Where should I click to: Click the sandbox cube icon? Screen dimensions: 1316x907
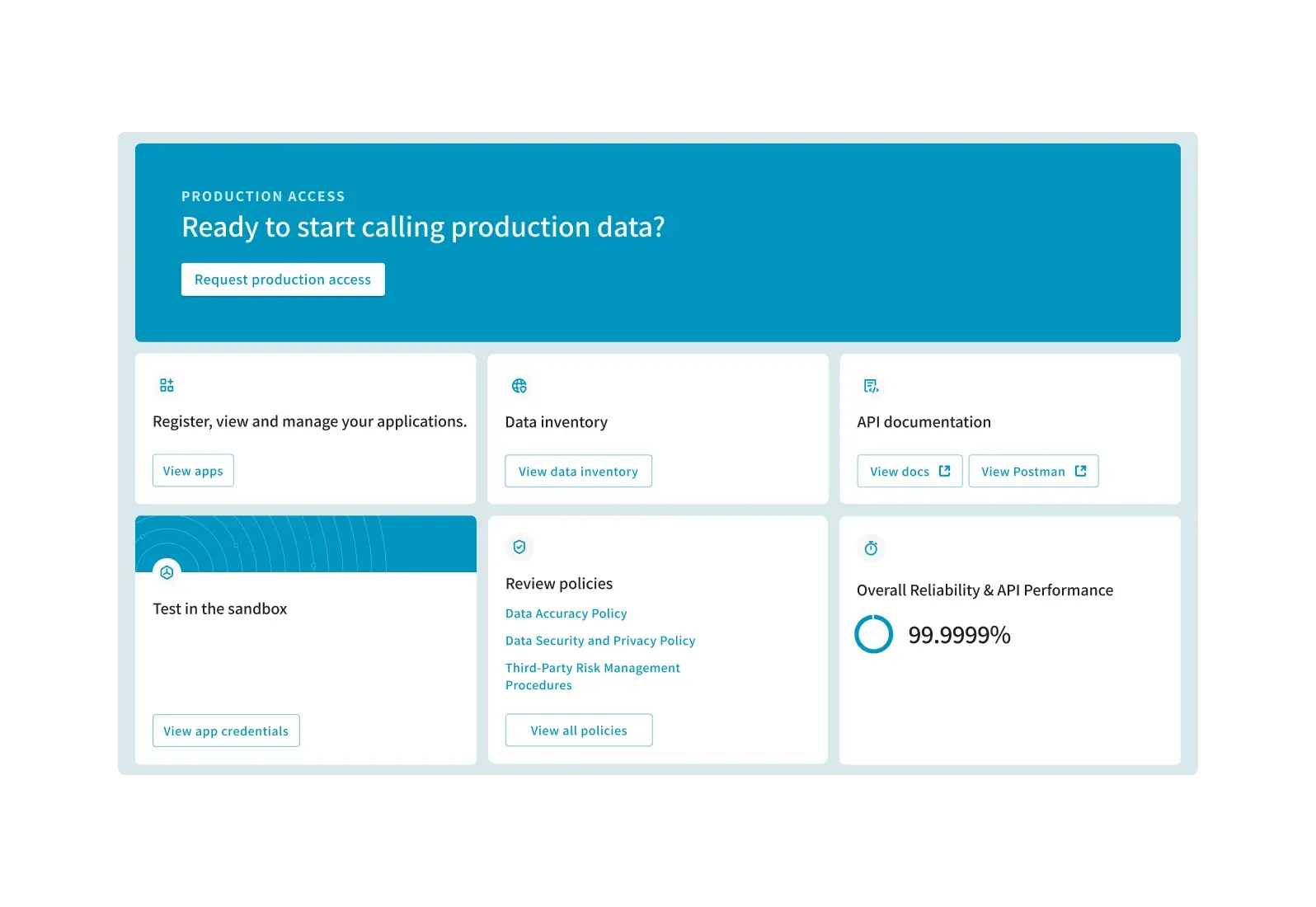click(x=167, y=572)
